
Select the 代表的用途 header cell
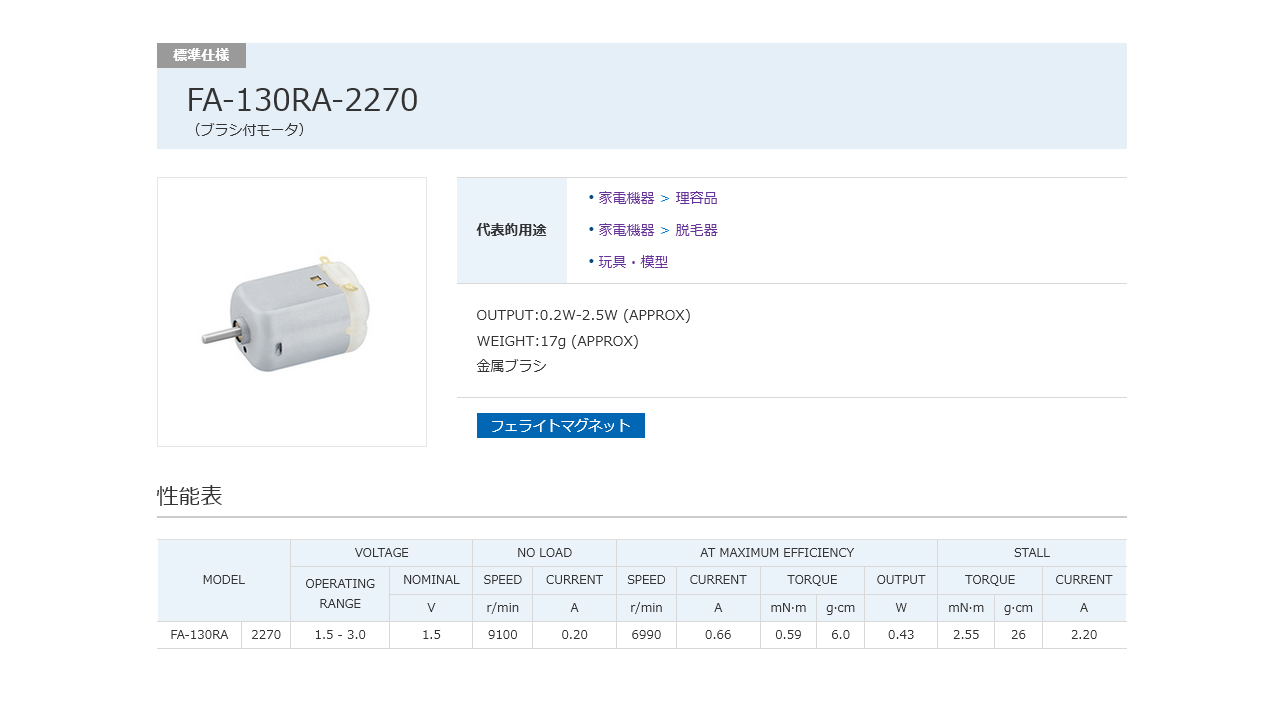[511, 230]
